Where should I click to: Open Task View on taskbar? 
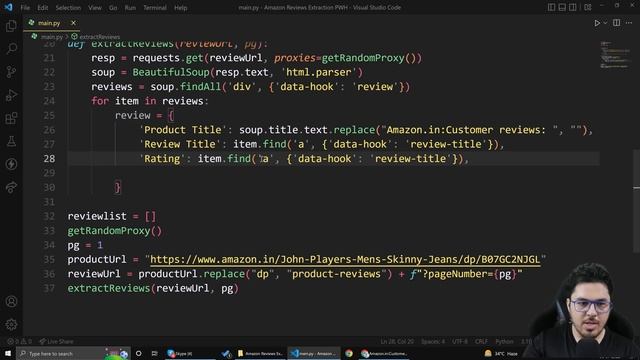click(154, 353)
